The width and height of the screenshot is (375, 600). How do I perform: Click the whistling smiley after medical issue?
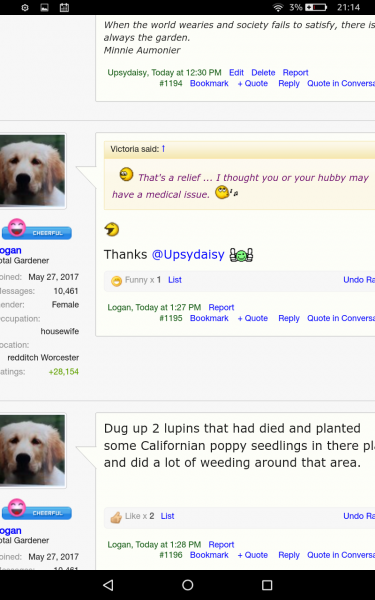226,192
